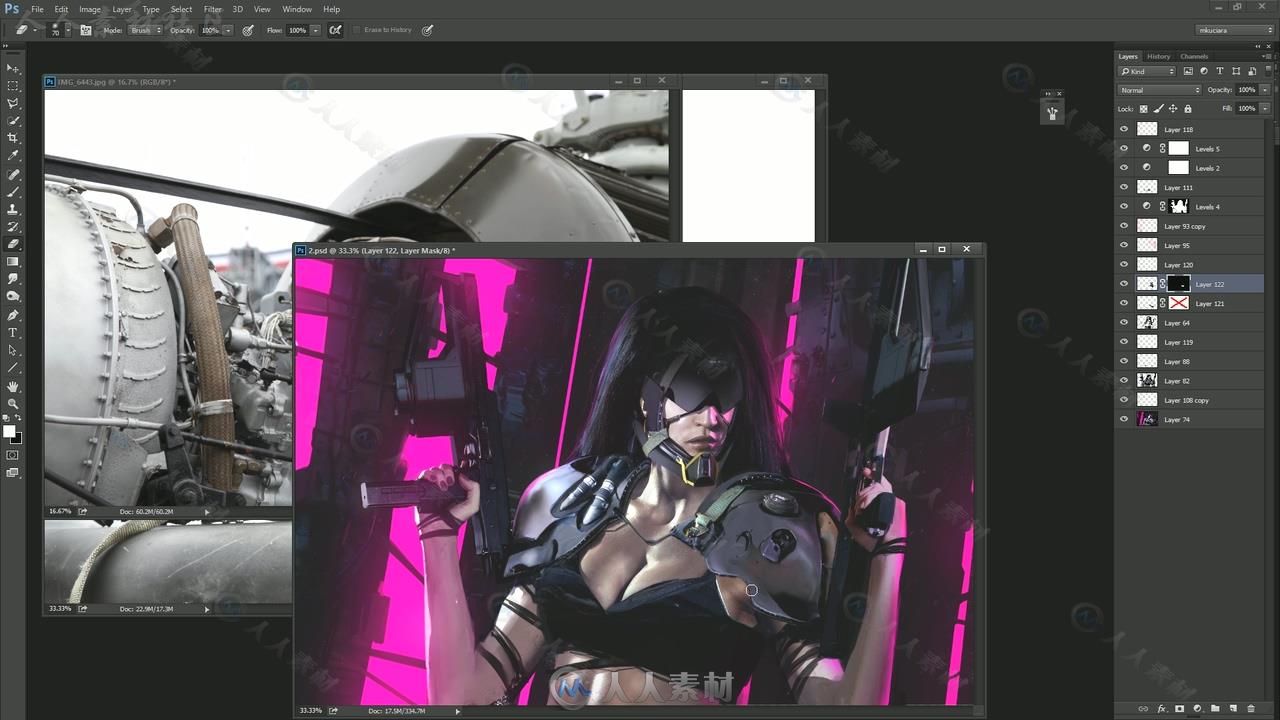
Task: Hide Layer 64
Action: [x=1124, y=323]
